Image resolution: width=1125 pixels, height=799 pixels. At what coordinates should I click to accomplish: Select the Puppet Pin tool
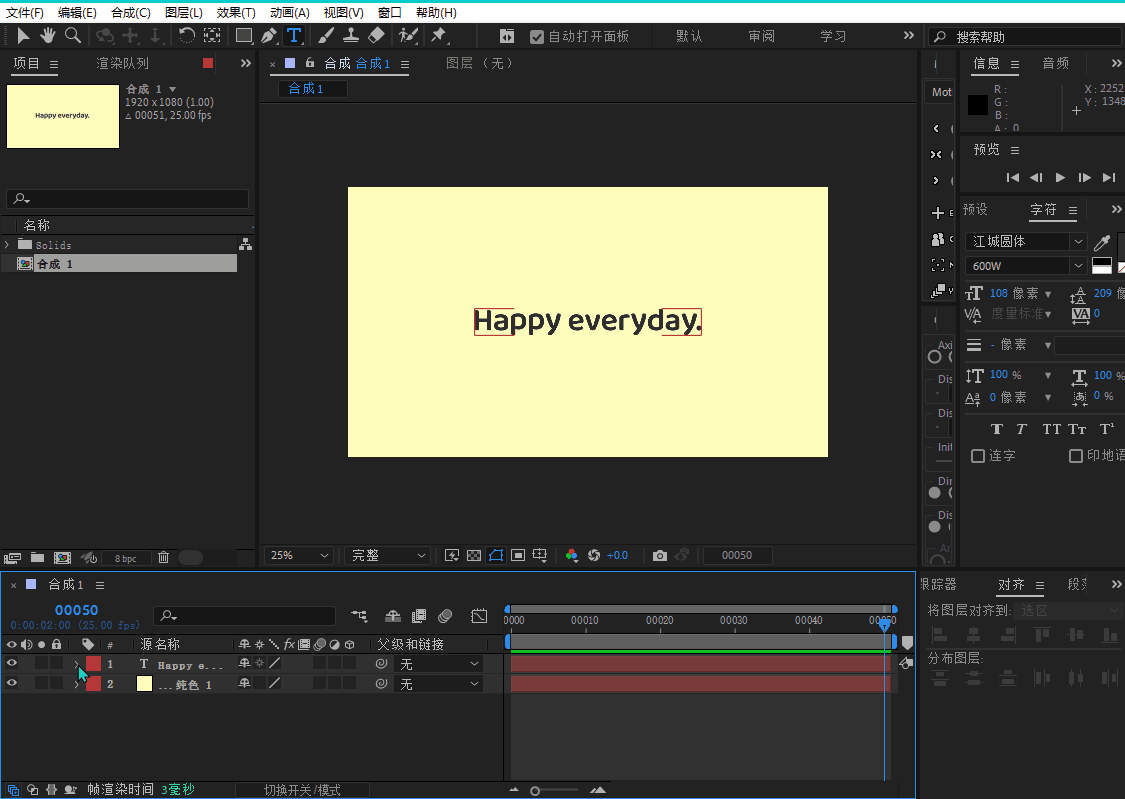[438, 36]
